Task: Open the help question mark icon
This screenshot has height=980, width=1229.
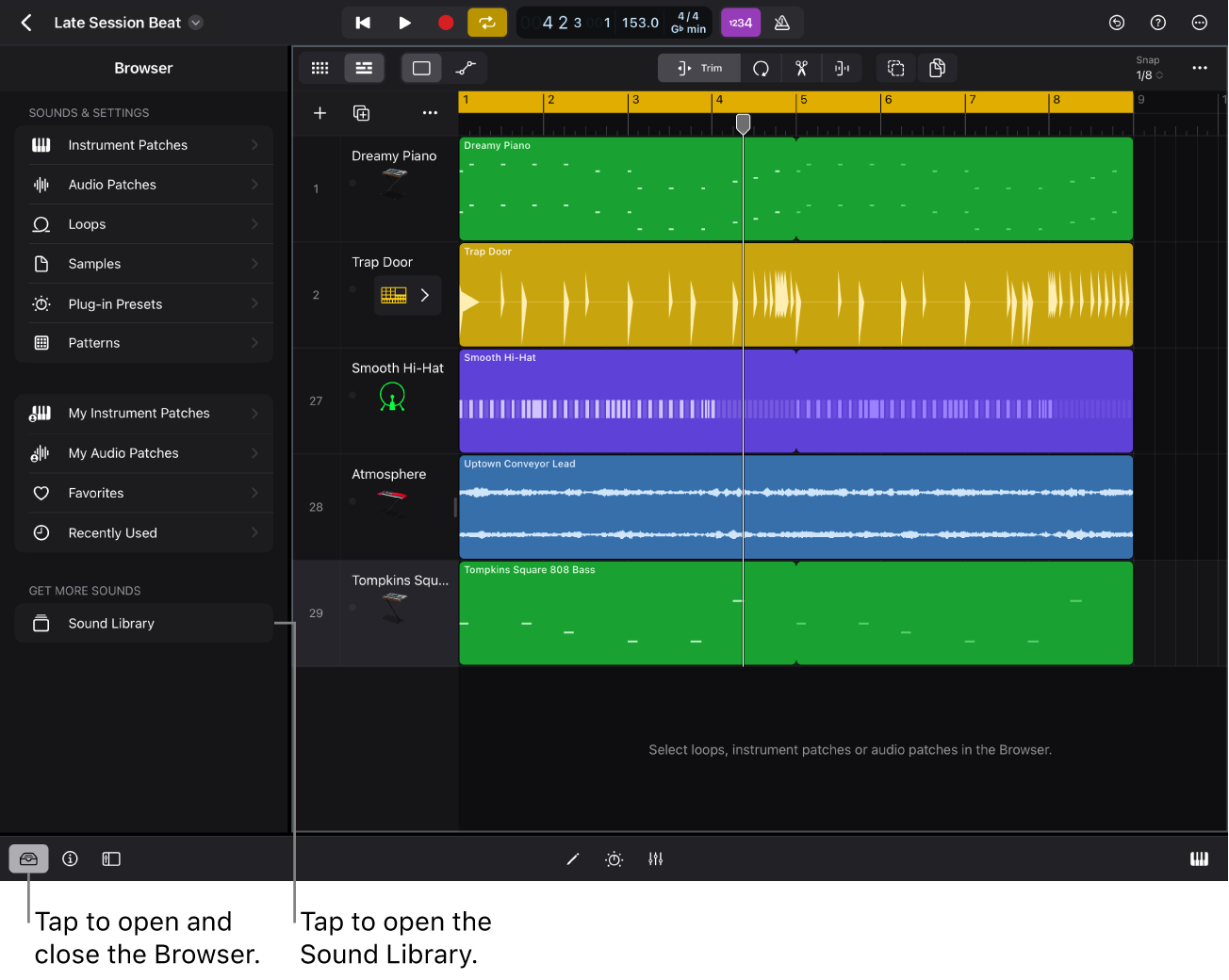Action: pyautogui.click(x=1158, y=23)
